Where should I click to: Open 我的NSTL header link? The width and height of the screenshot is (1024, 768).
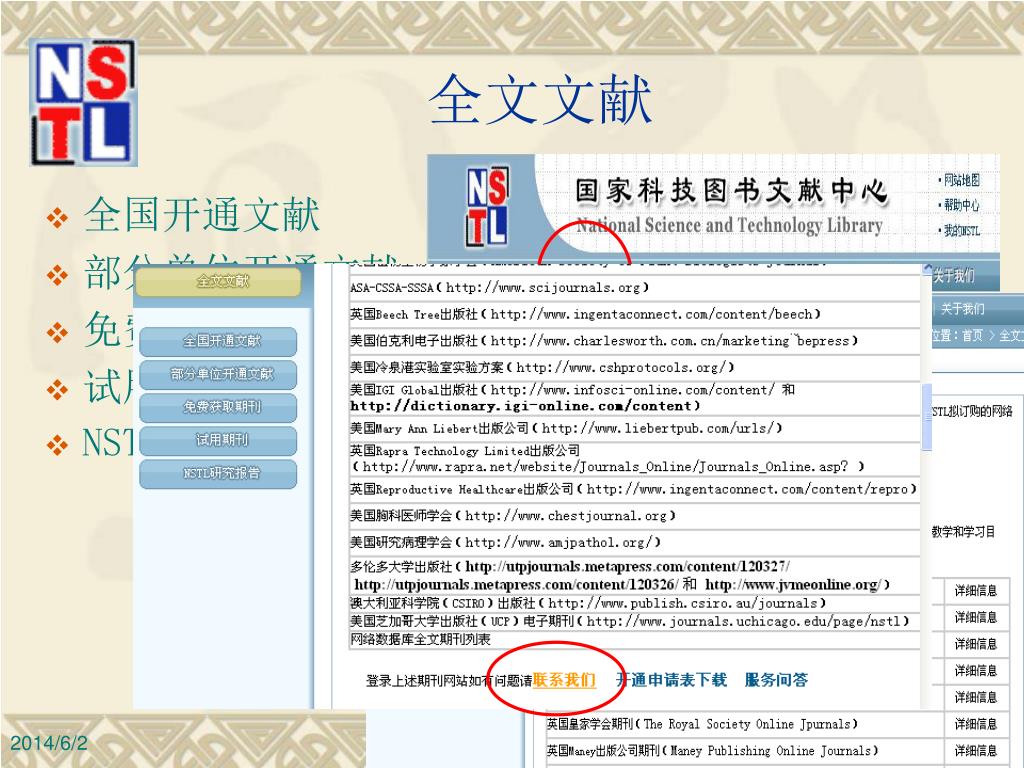pos(961,230)
